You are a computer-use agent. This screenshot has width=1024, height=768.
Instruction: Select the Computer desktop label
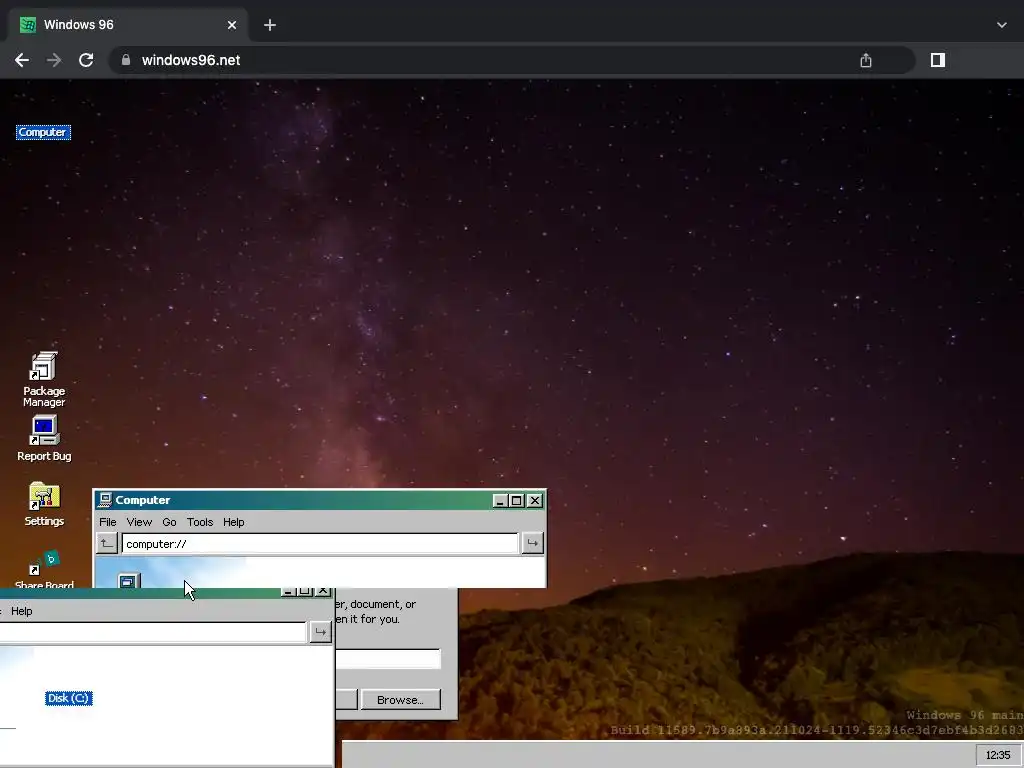(x=43, y=132)
